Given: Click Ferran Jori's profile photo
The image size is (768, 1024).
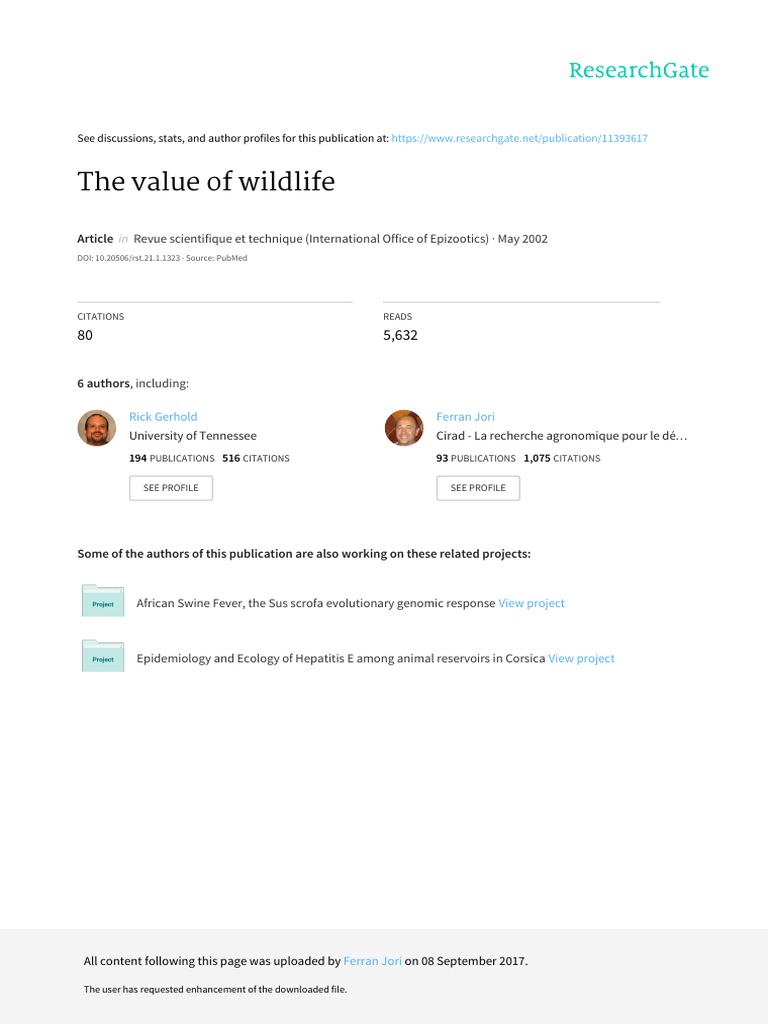Looking at the screenshot, I should (x=404, y=428).
